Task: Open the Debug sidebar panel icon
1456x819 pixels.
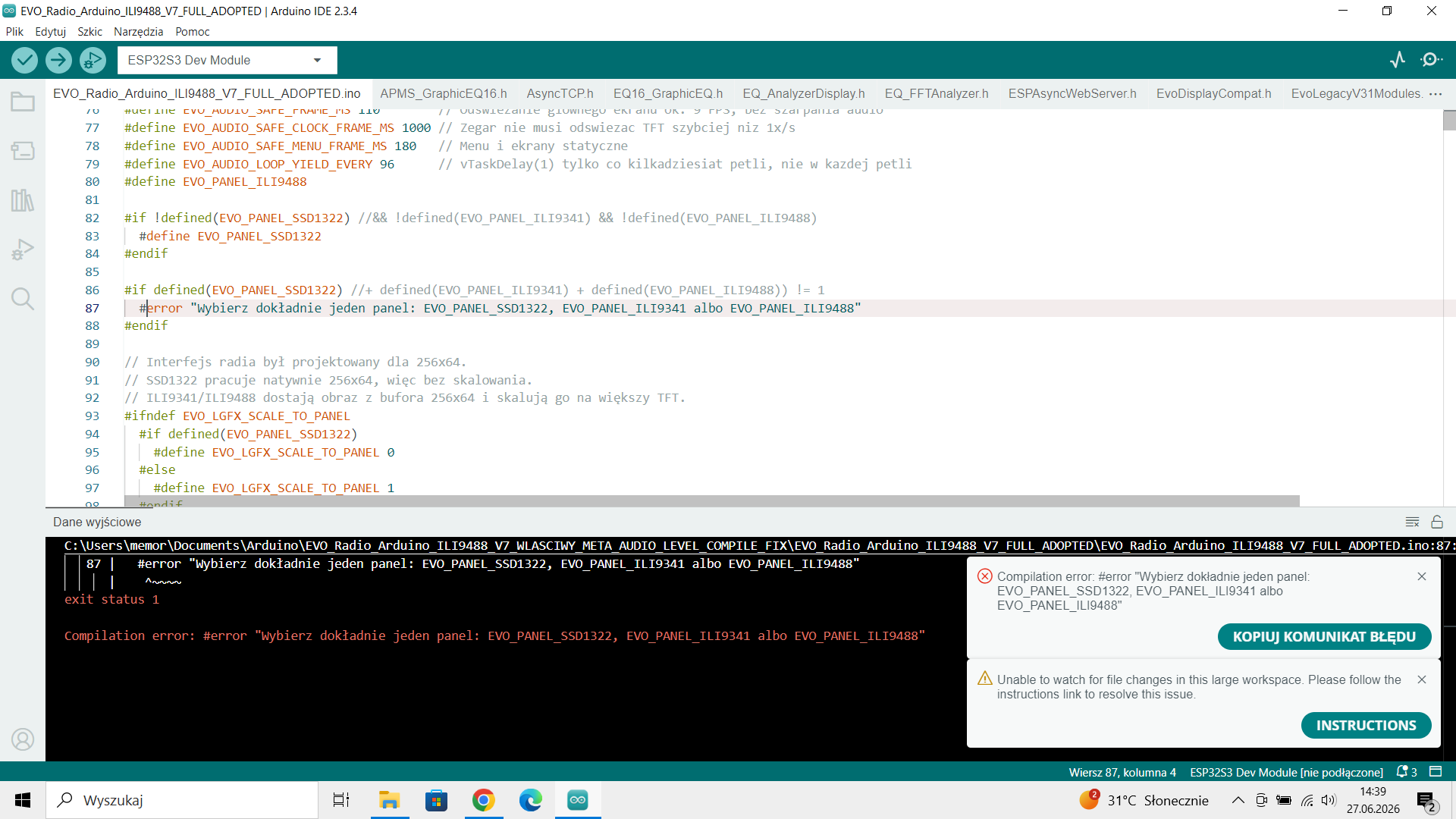Action: pos(23,249)
